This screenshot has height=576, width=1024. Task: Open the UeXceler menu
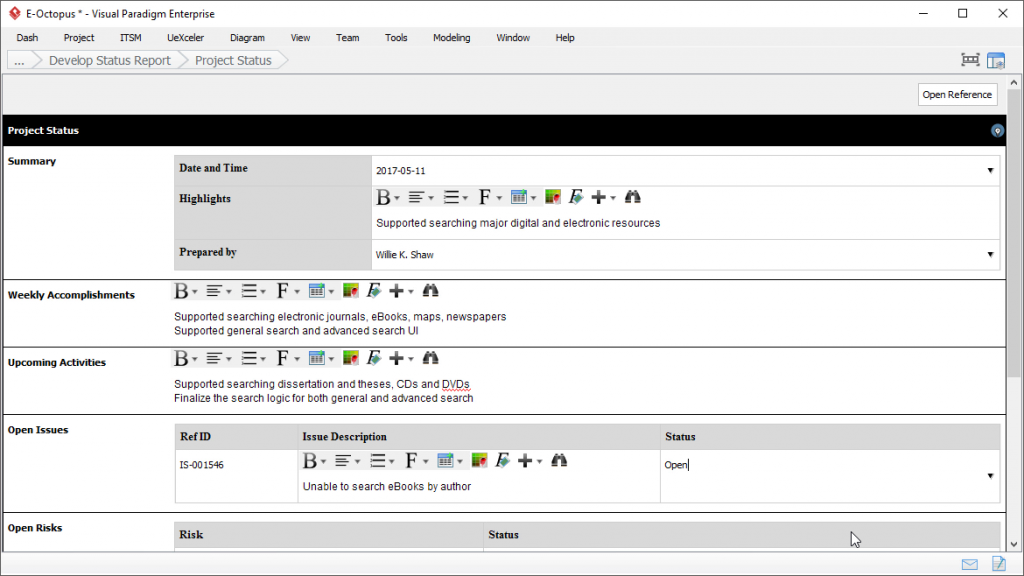[x=185, y=37]
